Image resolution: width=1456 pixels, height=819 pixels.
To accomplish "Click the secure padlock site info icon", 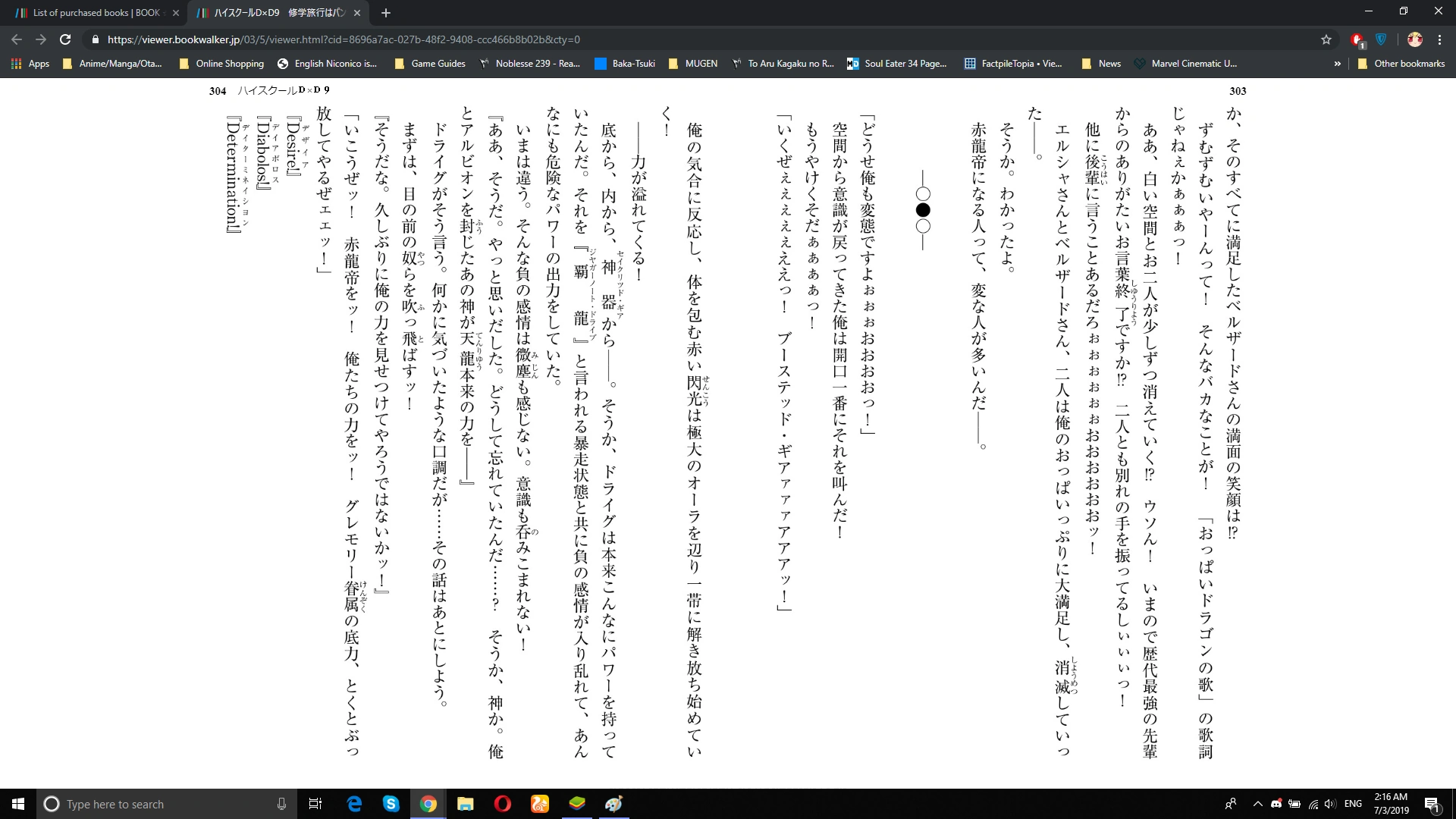I will 95,39.
